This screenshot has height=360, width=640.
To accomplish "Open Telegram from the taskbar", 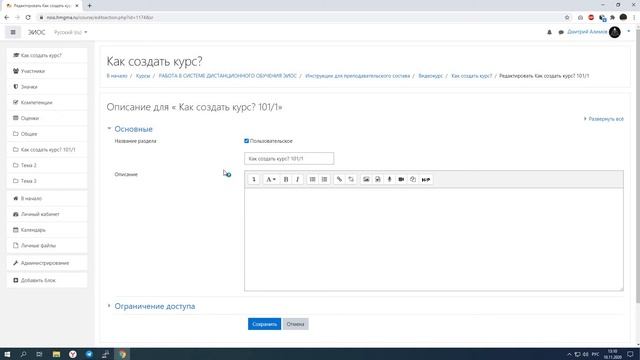I will [x=89, y=354].
